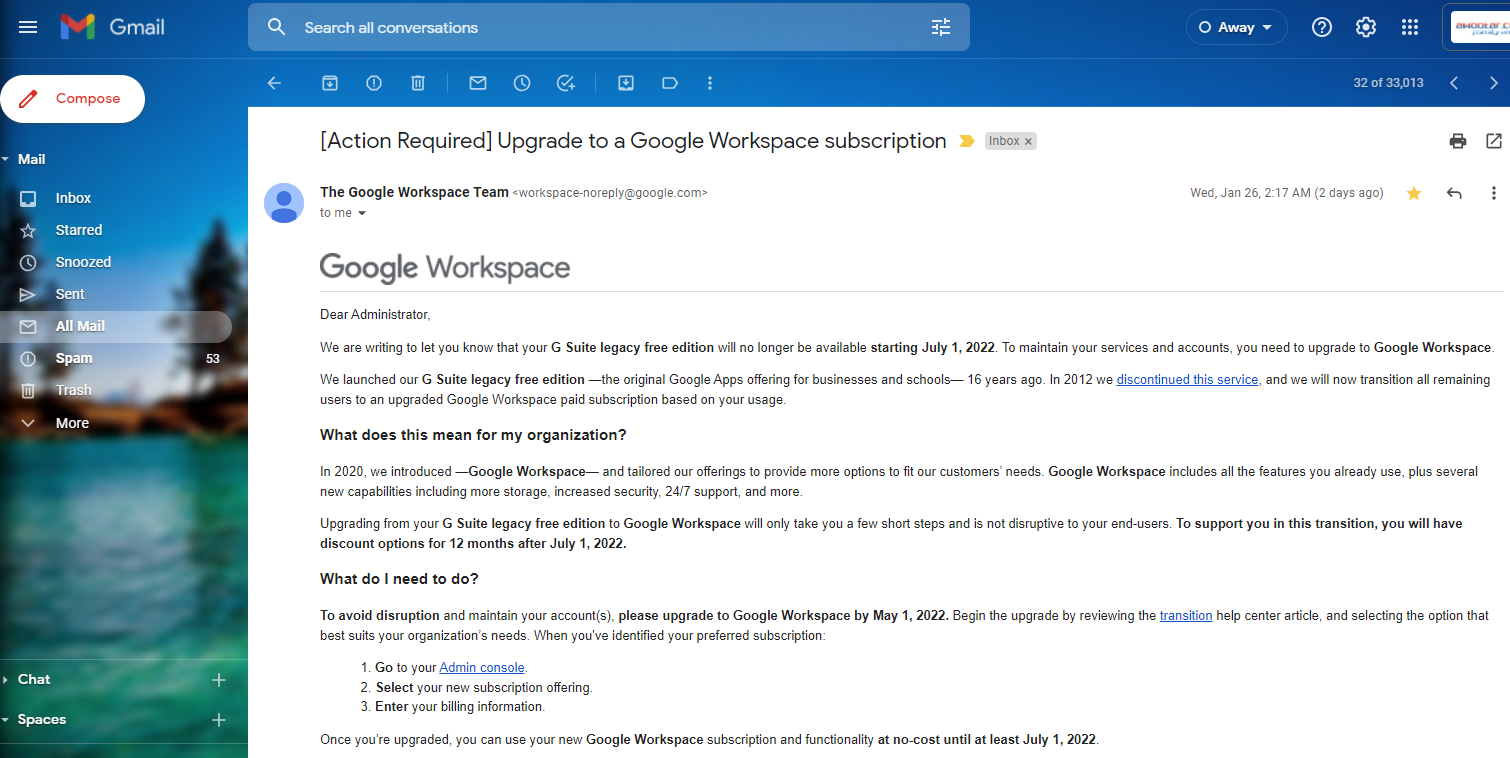Click the Add to Tasks icon
The height and width of the screenshot is (758, 1510).
[x=566, y=83]
